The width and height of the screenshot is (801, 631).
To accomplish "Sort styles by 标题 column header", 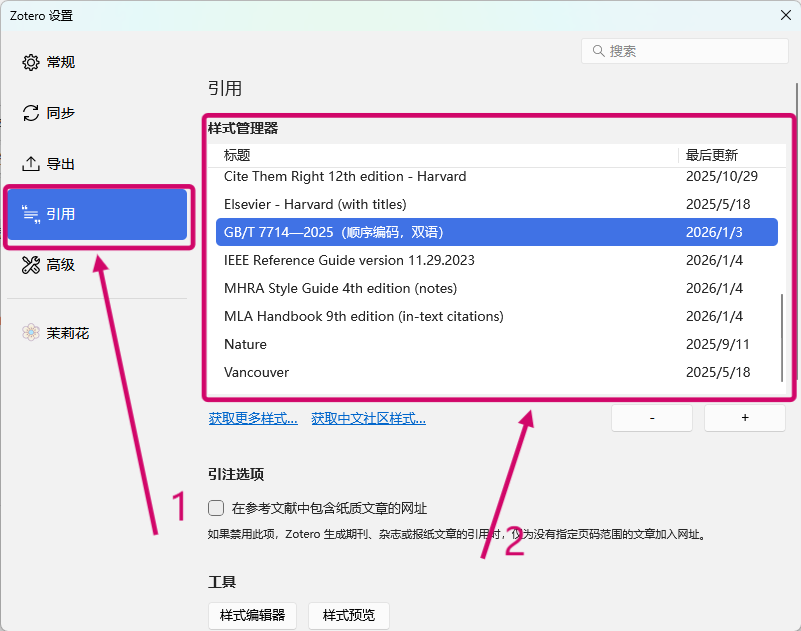I will (443, 155).
